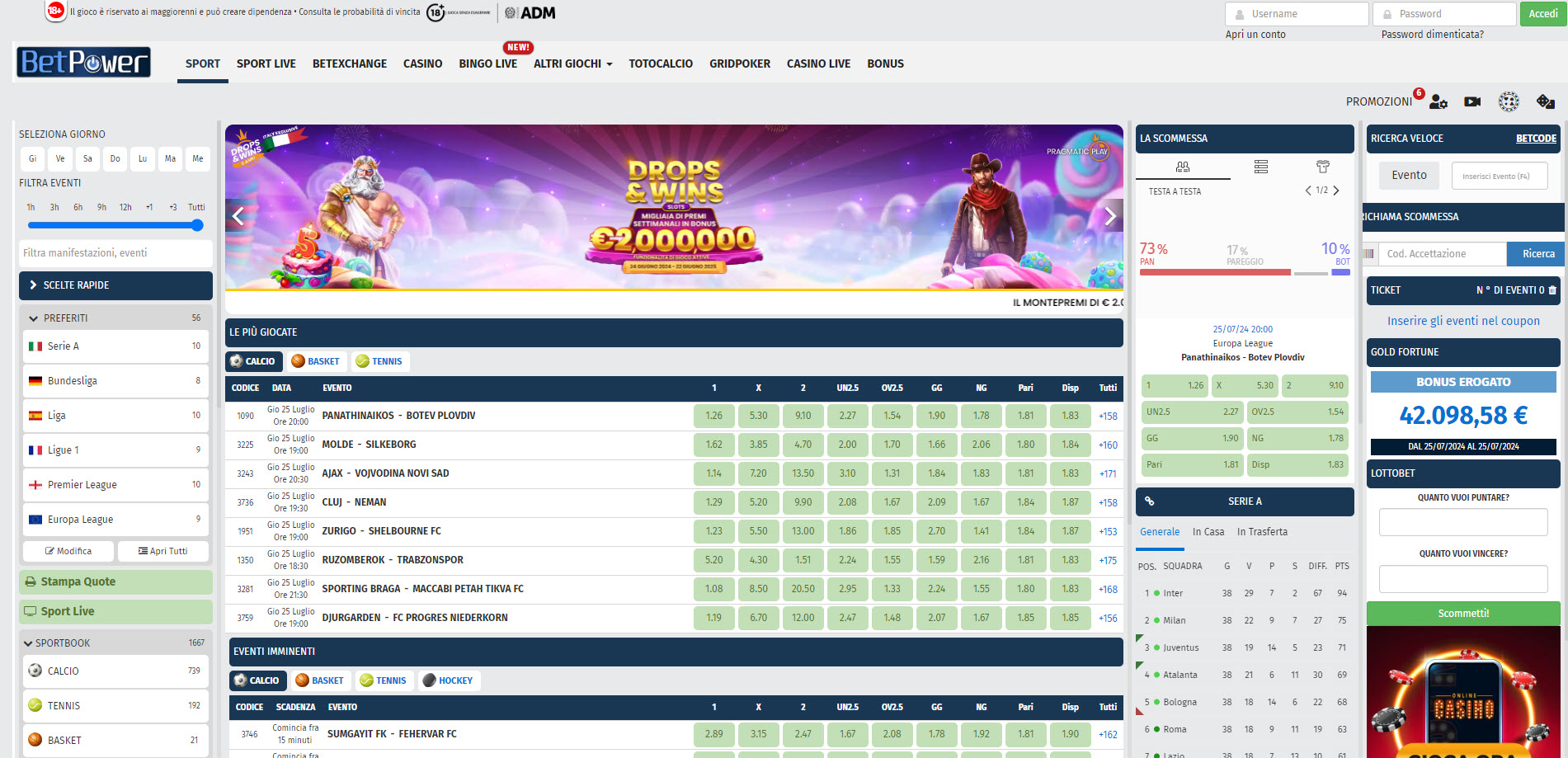Open Sport Live menu
This screenshot has height=758, width=1568.
[x=266, y=64]
